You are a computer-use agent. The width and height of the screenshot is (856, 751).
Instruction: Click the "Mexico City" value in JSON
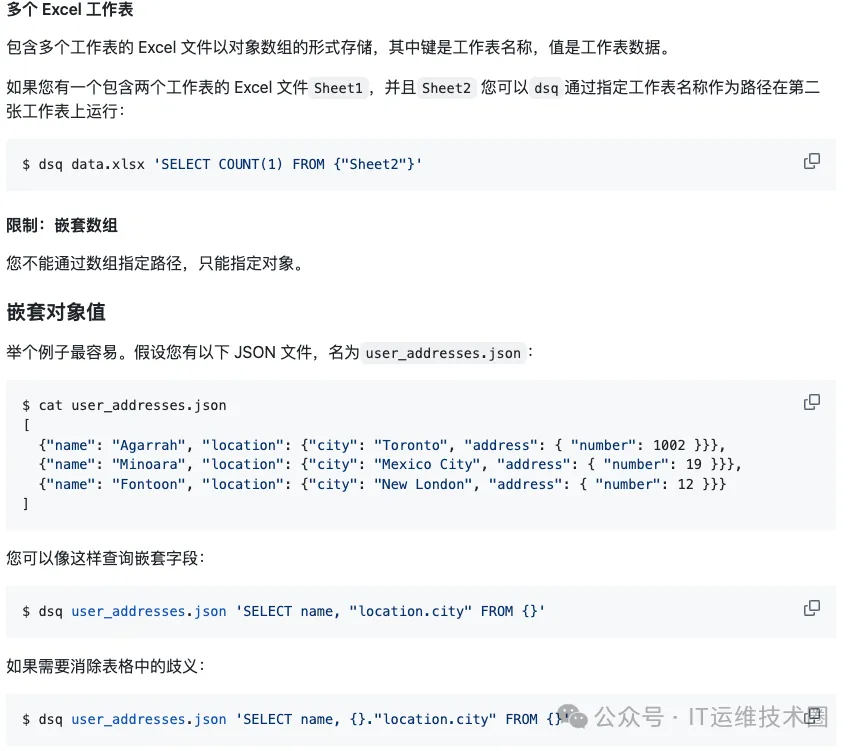click(416, 465)
